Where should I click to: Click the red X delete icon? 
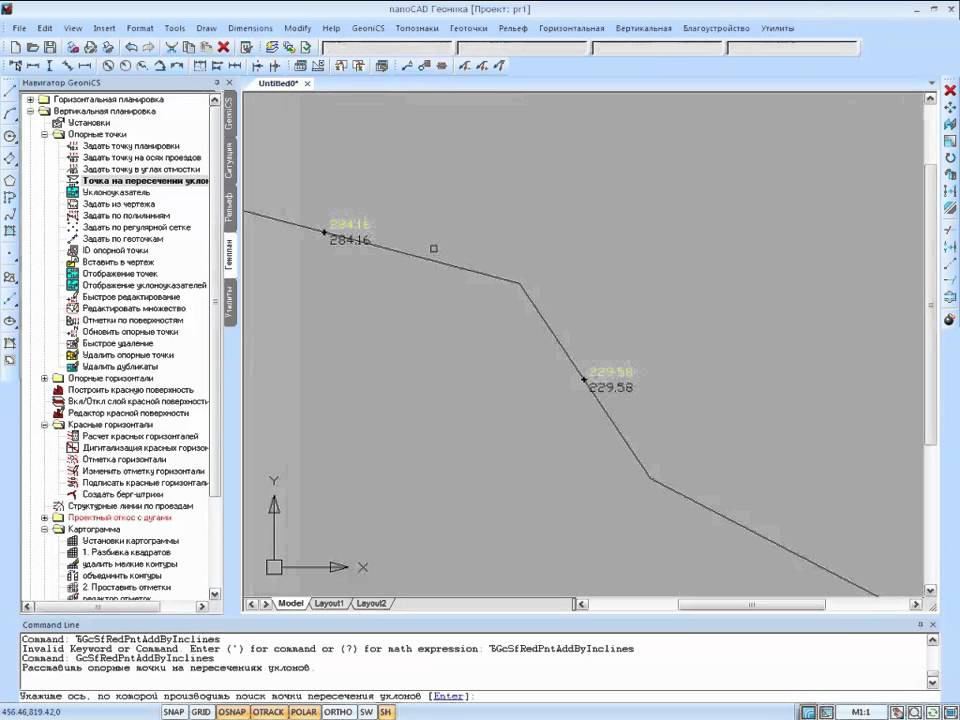223,47
